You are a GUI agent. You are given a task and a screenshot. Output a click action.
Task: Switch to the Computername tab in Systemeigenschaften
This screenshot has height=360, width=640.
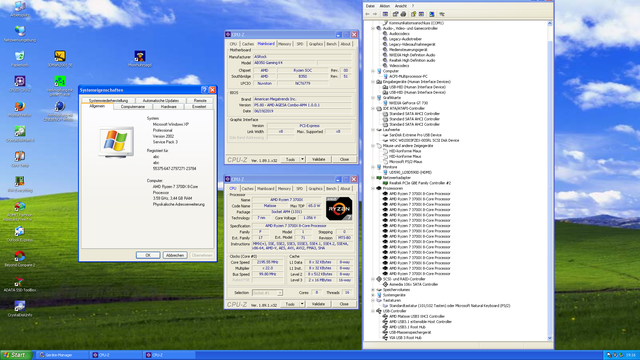pyautogui.click(x=133, y=107)
